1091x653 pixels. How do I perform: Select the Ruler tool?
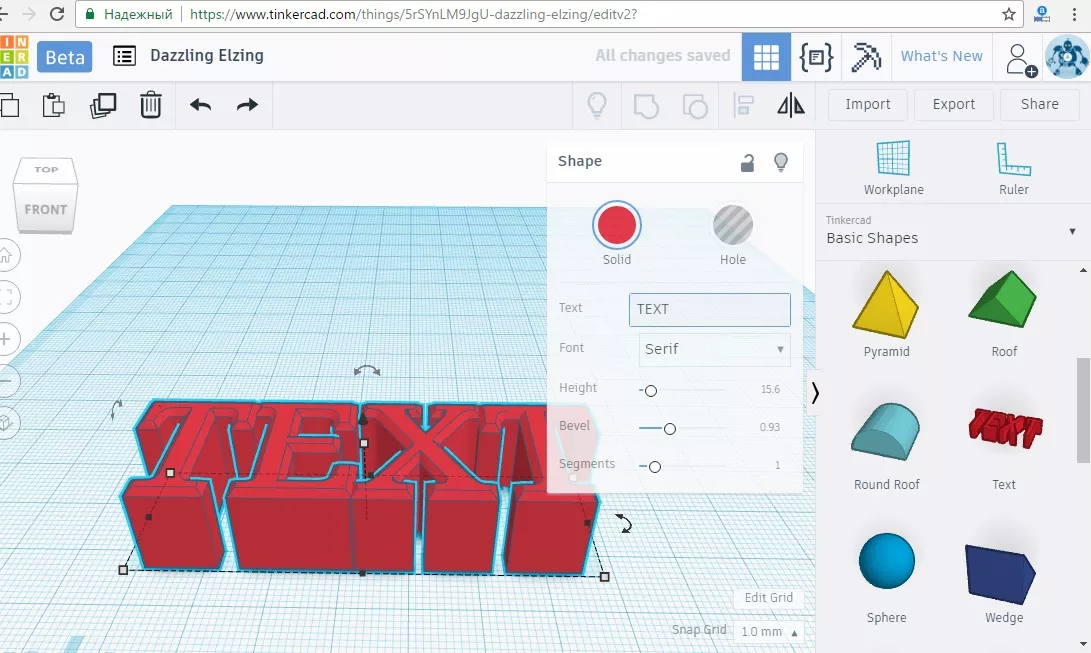click(x=1013, y=168)
